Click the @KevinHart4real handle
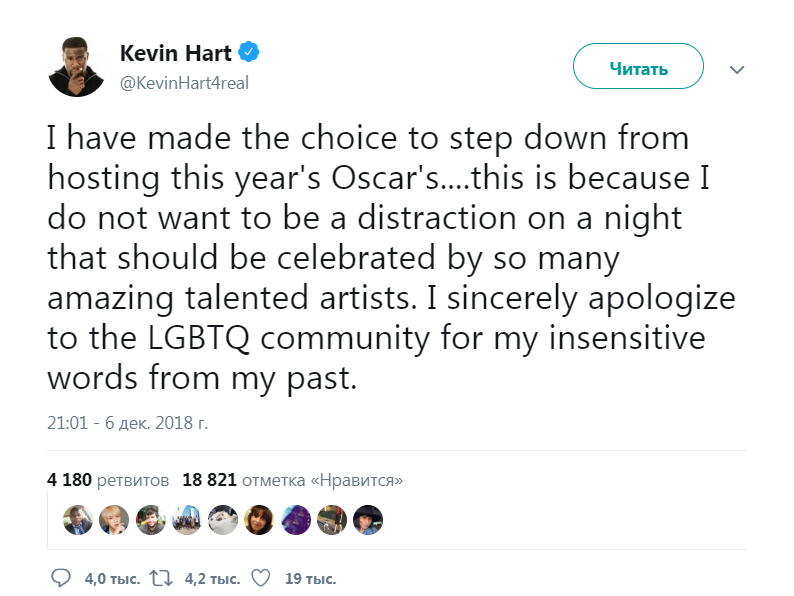 184,83
